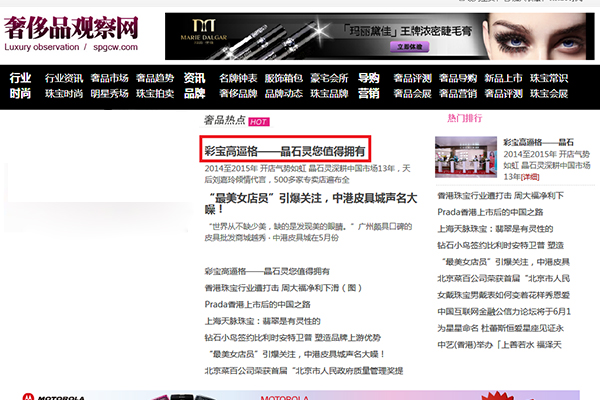Go to 珠宝常识 in navigation
The width and height of the screenshot is (600, 400).
[x=549, y=78]
